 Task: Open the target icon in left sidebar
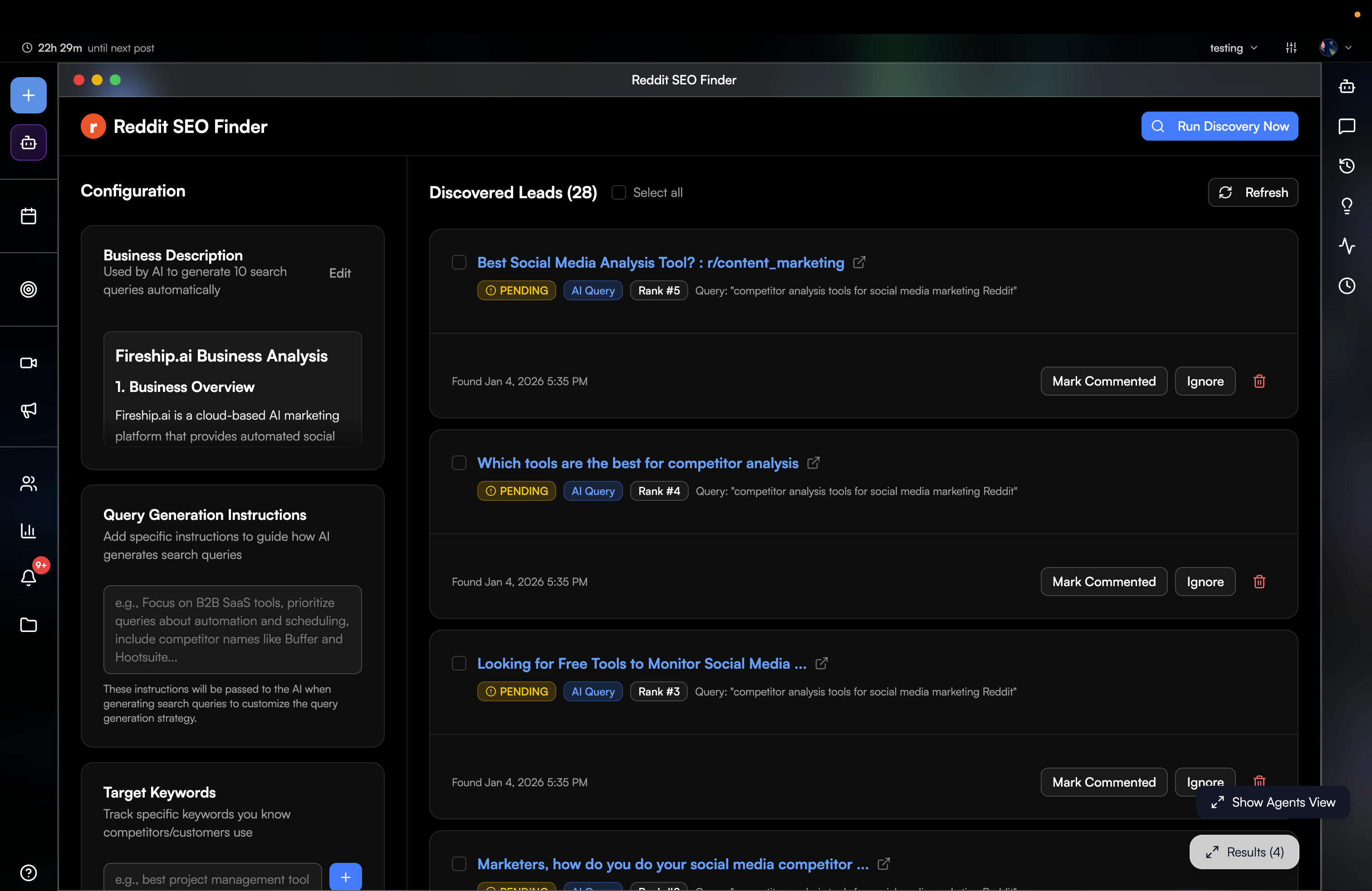click(28, 289)
